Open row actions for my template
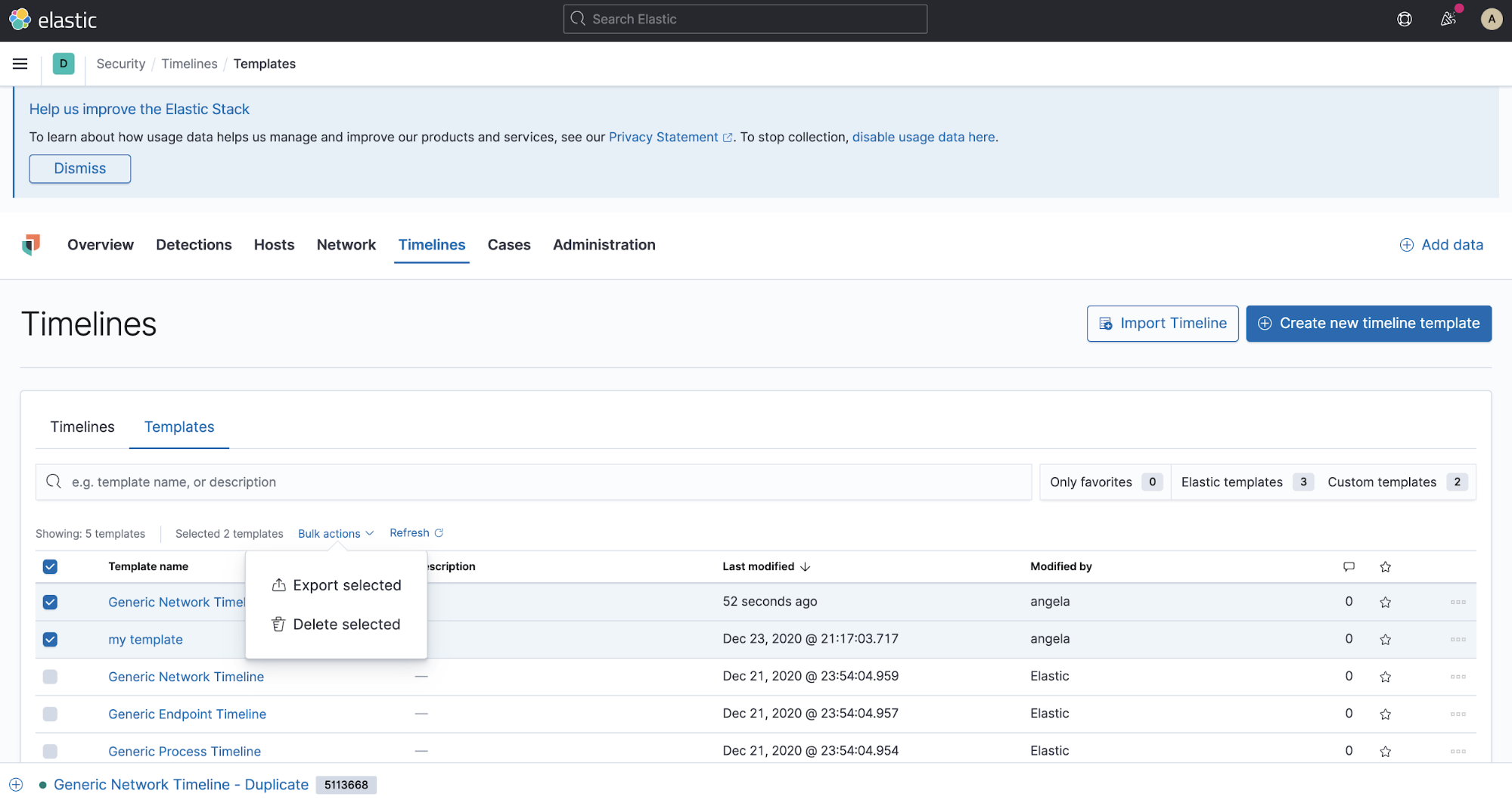The width and height of the screenshot is (1512, 803). (1458, 640)
